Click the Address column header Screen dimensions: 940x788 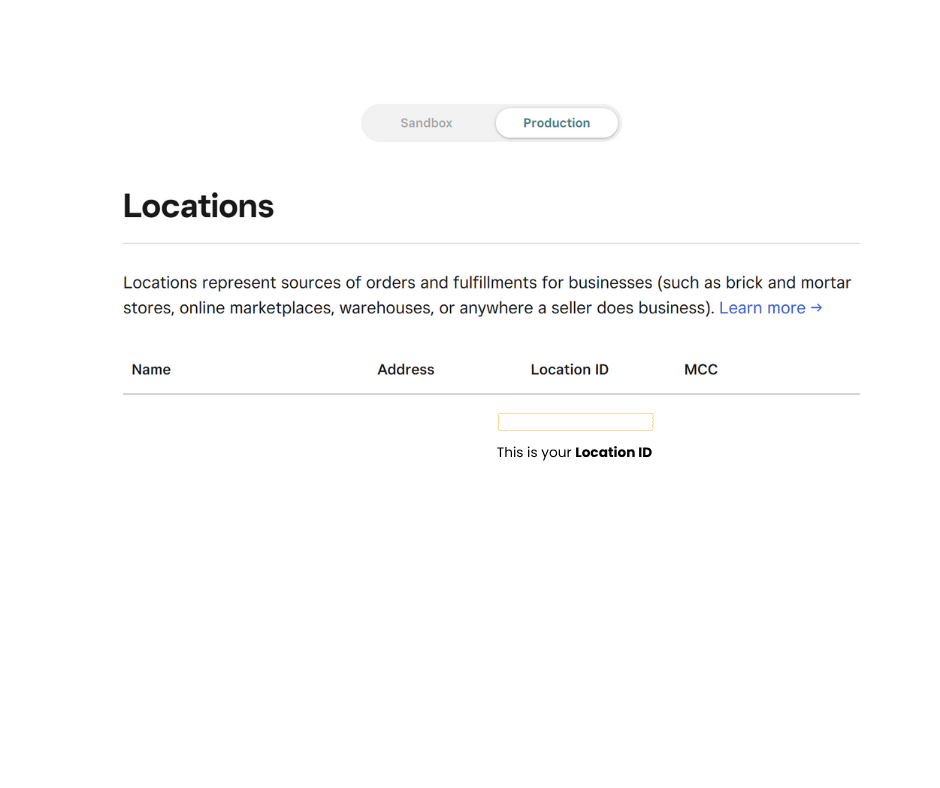pos(405,370)
